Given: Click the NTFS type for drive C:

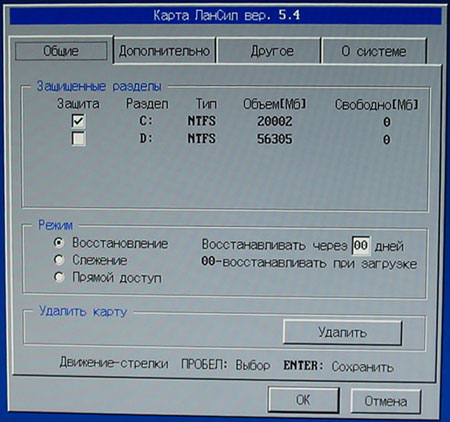Looking at the screenshot, I should pos(202,121).
